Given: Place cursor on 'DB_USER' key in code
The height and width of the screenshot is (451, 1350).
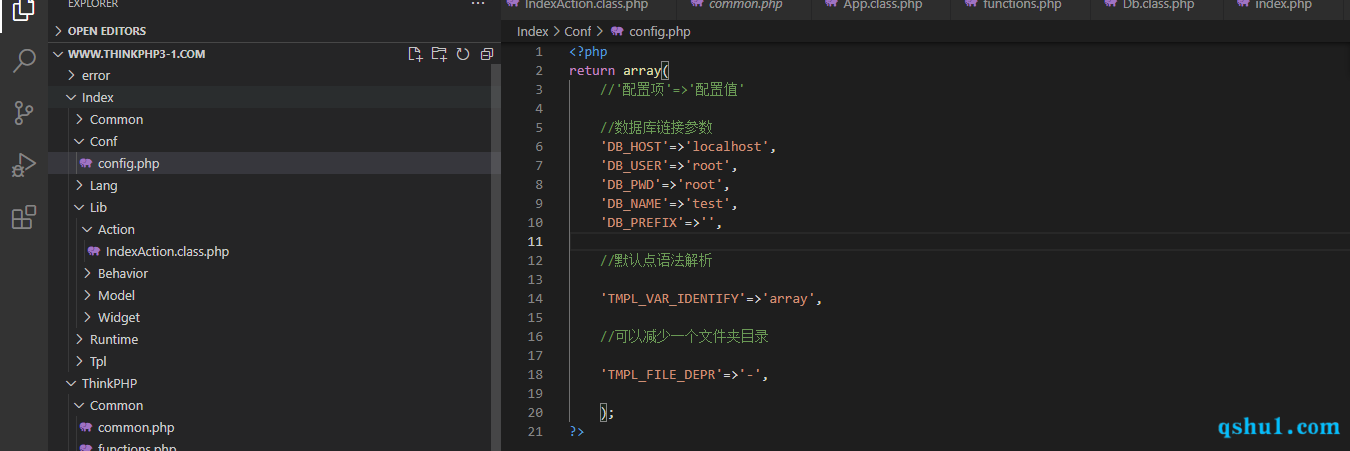Looking at the screenshot, I should pos(635,165).
